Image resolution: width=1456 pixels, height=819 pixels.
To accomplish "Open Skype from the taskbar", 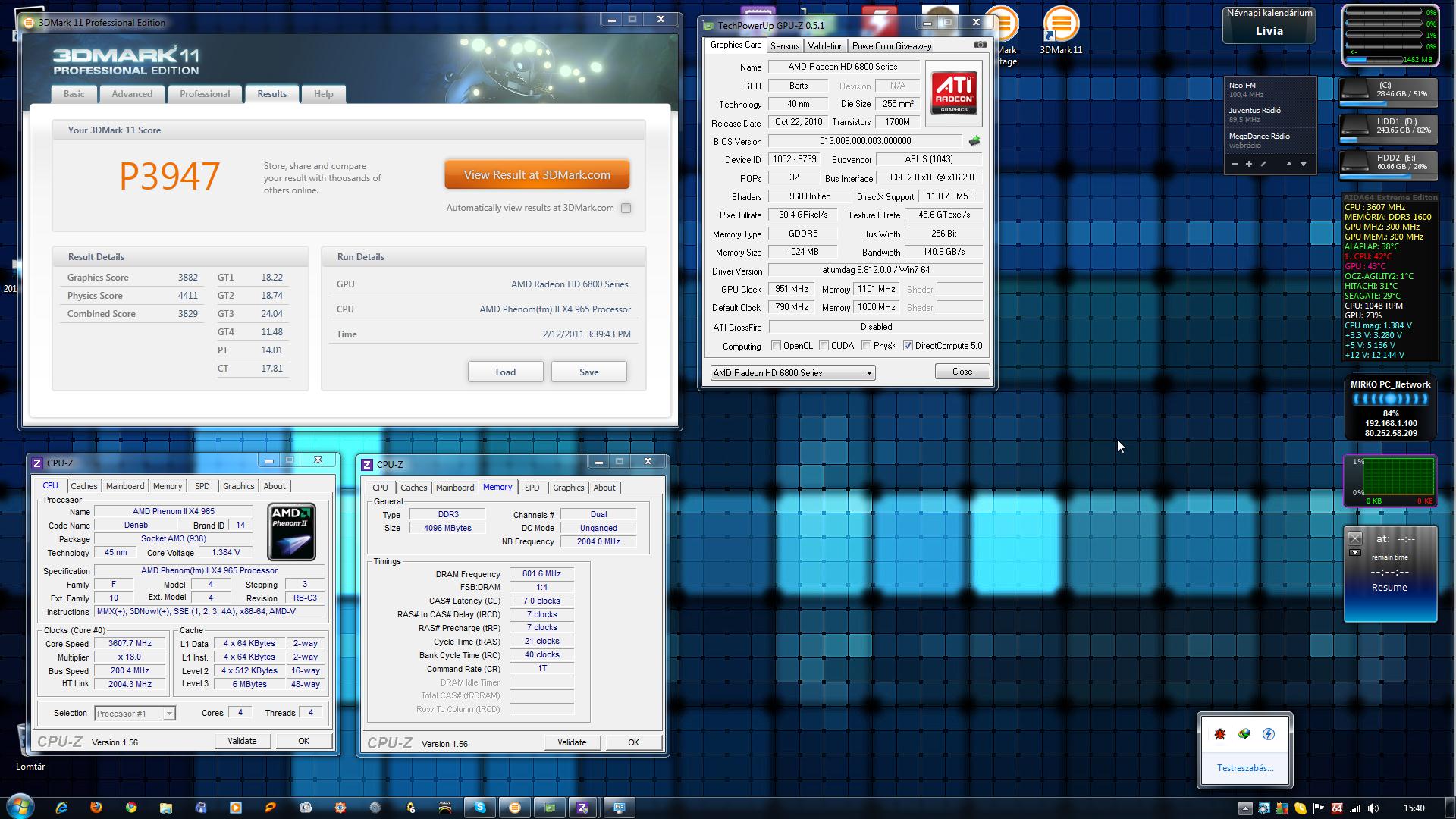I will pyautogui.click(x=480, y=808).
